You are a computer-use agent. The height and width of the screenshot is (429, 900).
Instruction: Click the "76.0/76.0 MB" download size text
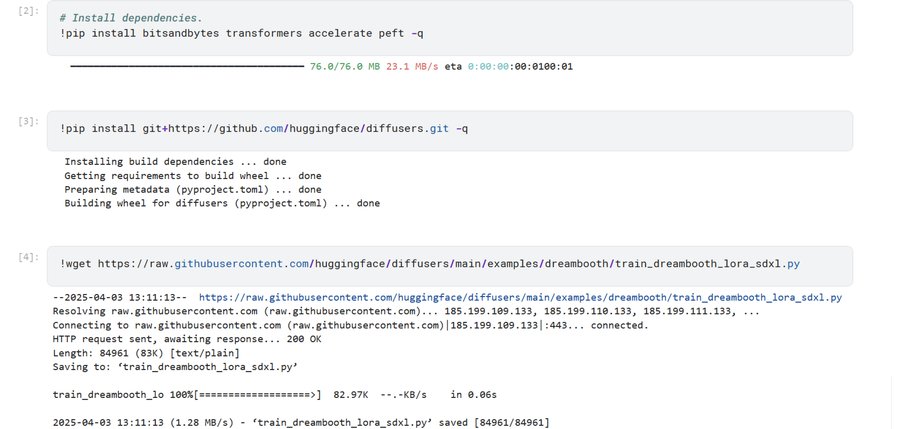345,67
